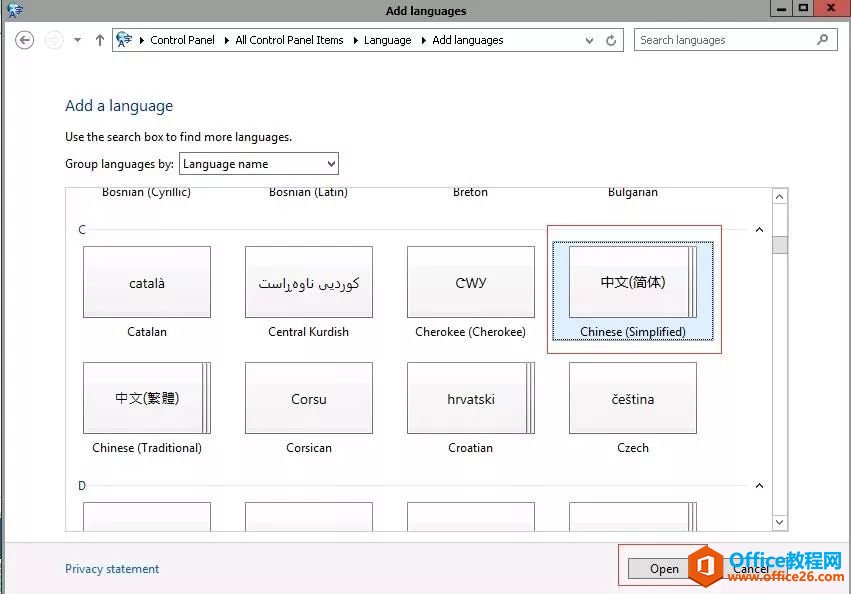The image size is (851, 594).
Task: Select the Corsican language tile
Action: click(309, 408)
